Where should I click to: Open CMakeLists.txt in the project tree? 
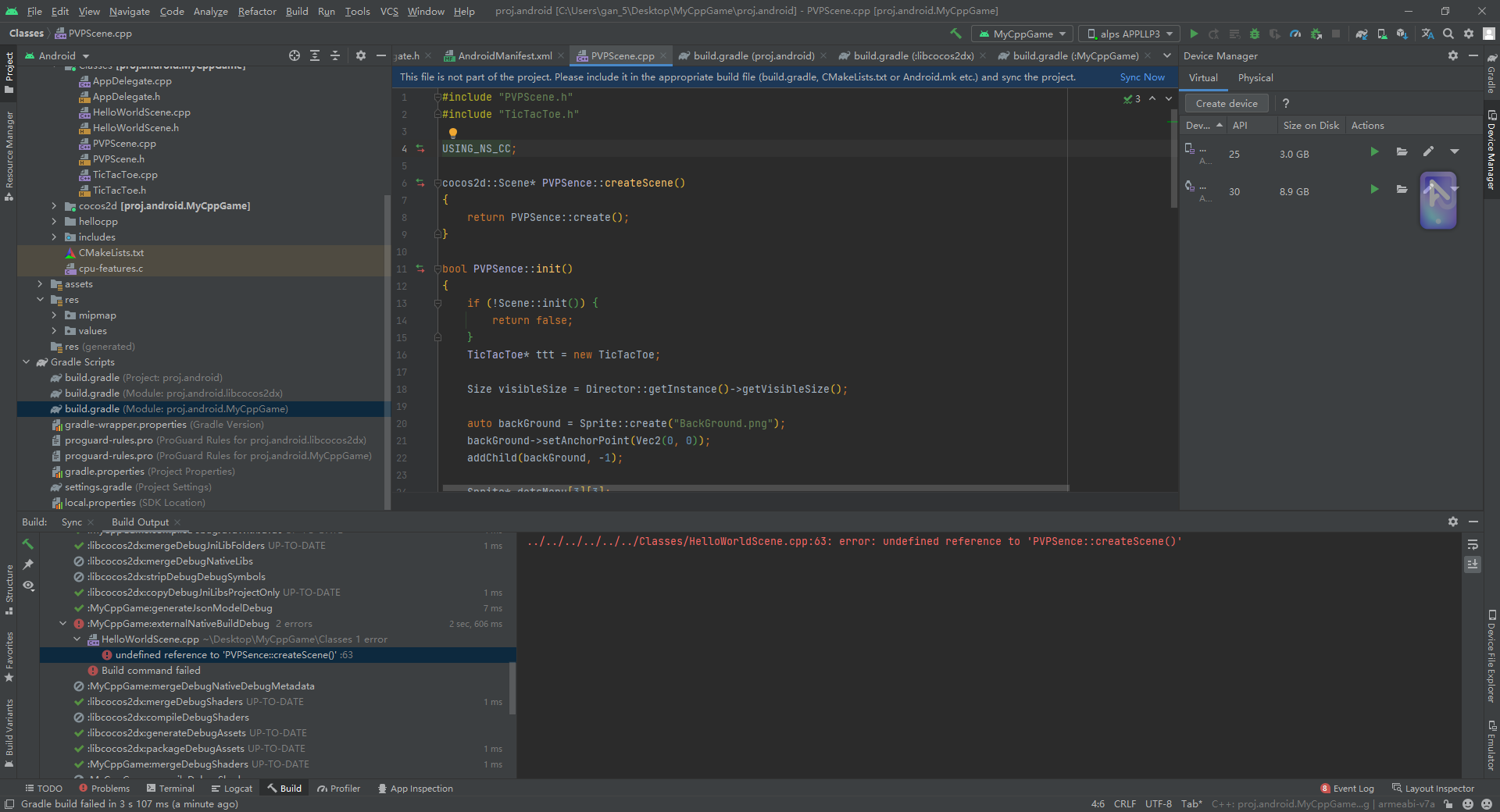(x=111, y=253)
